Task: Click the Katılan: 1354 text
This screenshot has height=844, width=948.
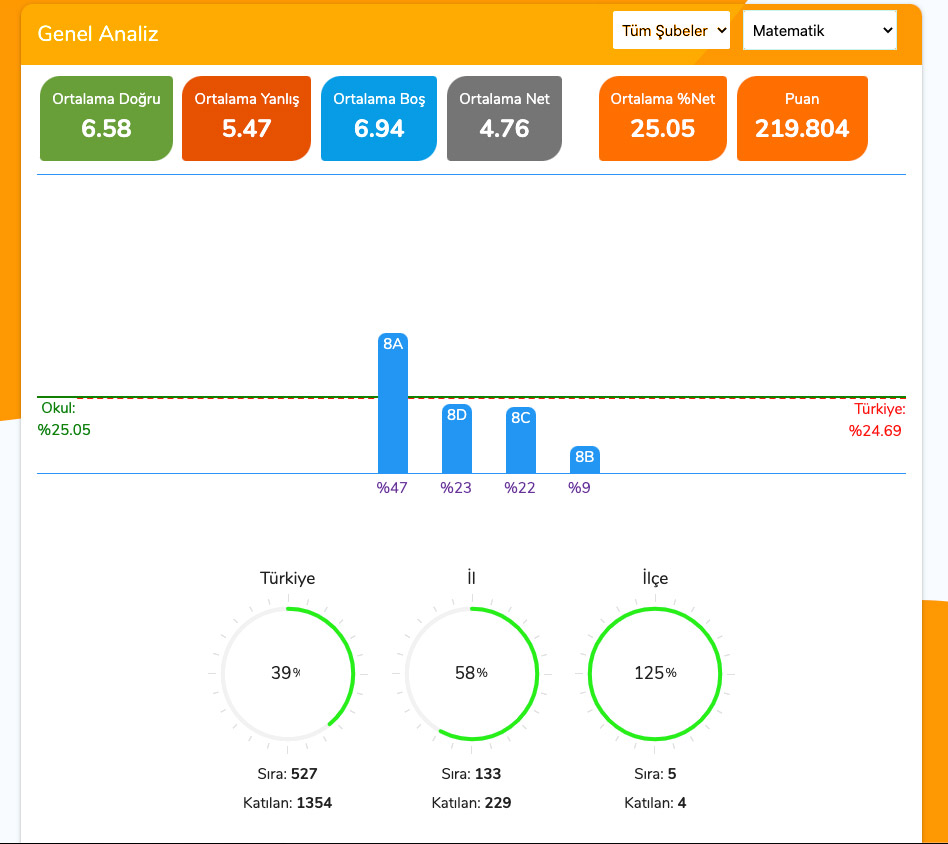Action: (x=288, y=803)
